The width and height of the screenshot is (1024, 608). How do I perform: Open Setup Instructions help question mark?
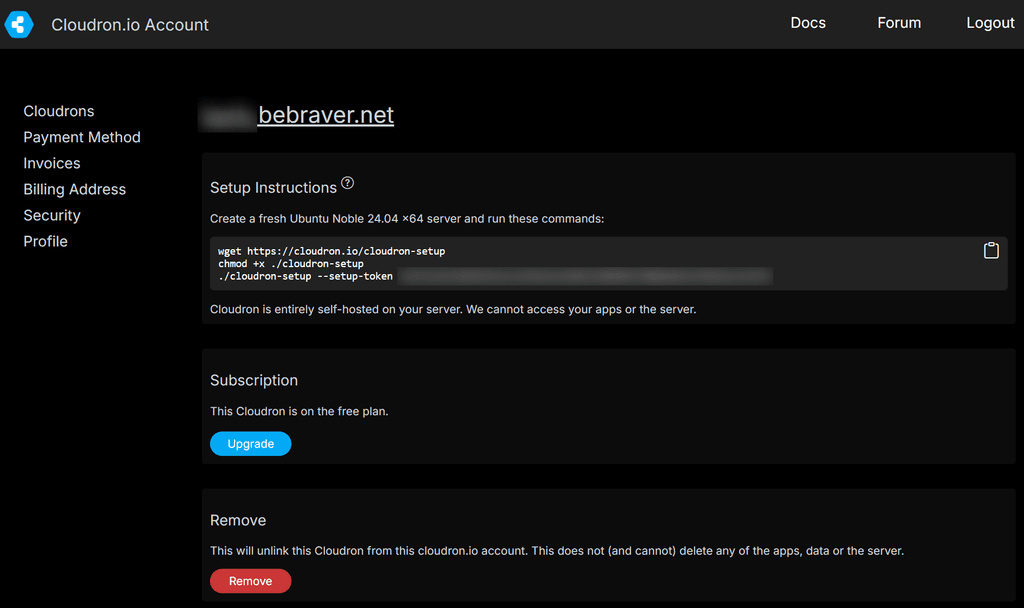(347, 184)
